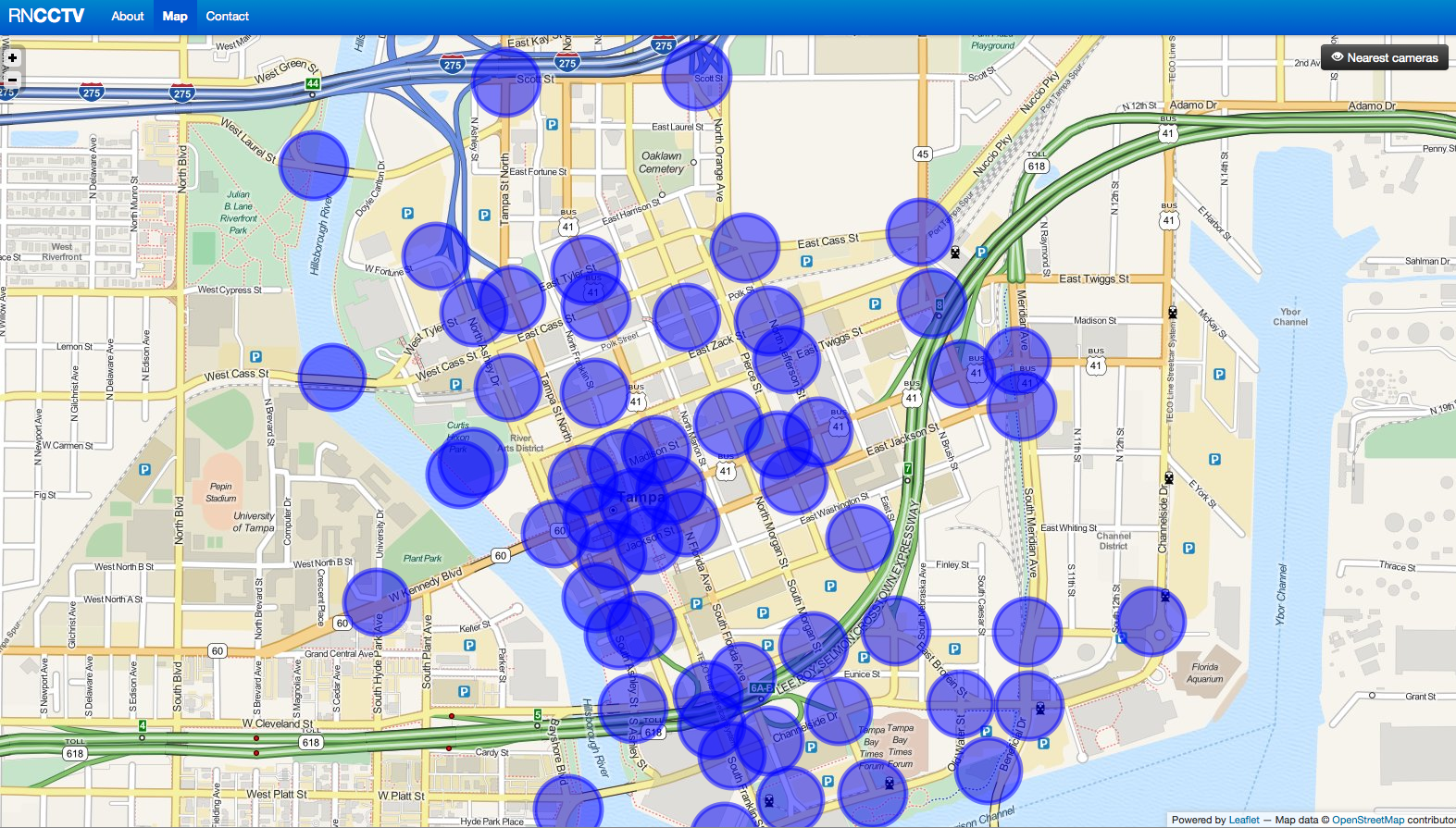1456x828 pixels.
Task: Click the parking icon near Channel District label
Action: coord(1188,549)
